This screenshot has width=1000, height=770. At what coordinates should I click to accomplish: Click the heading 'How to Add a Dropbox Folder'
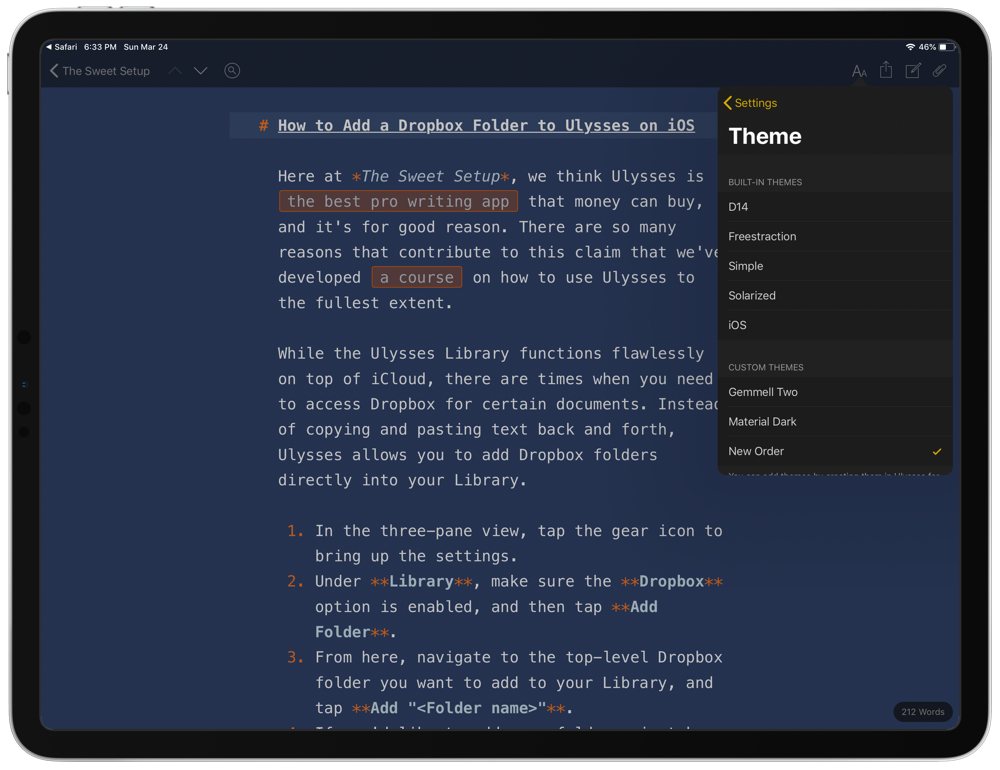(486, 126)
